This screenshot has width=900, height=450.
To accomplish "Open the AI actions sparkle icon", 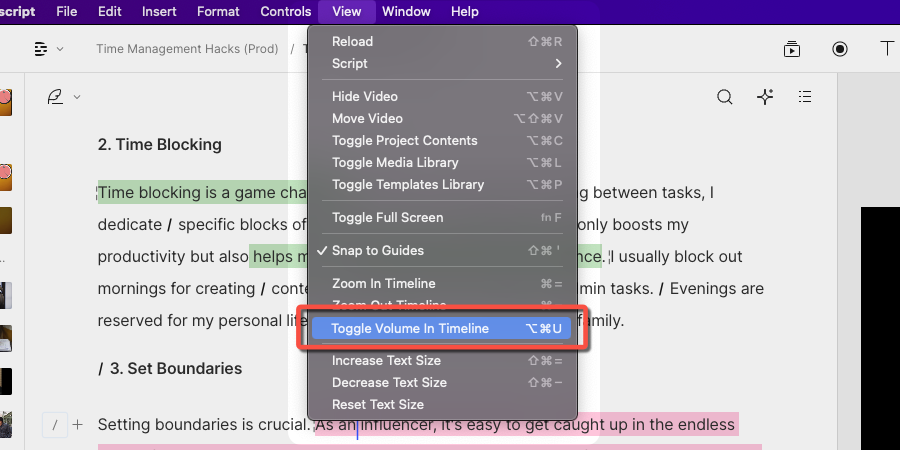I will [765, 97].
